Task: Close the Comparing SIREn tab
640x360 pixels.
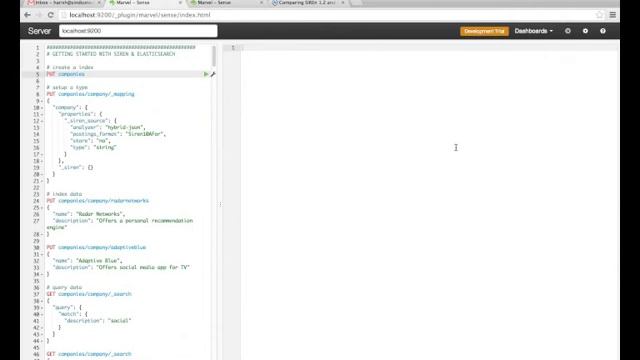Action: coord(342,3)
